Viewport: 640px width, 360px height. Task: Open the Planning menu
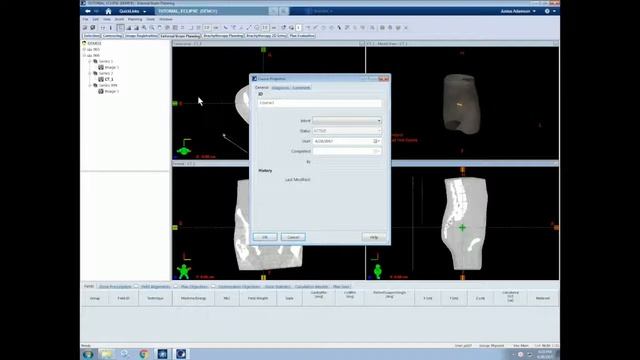(135, 19)
